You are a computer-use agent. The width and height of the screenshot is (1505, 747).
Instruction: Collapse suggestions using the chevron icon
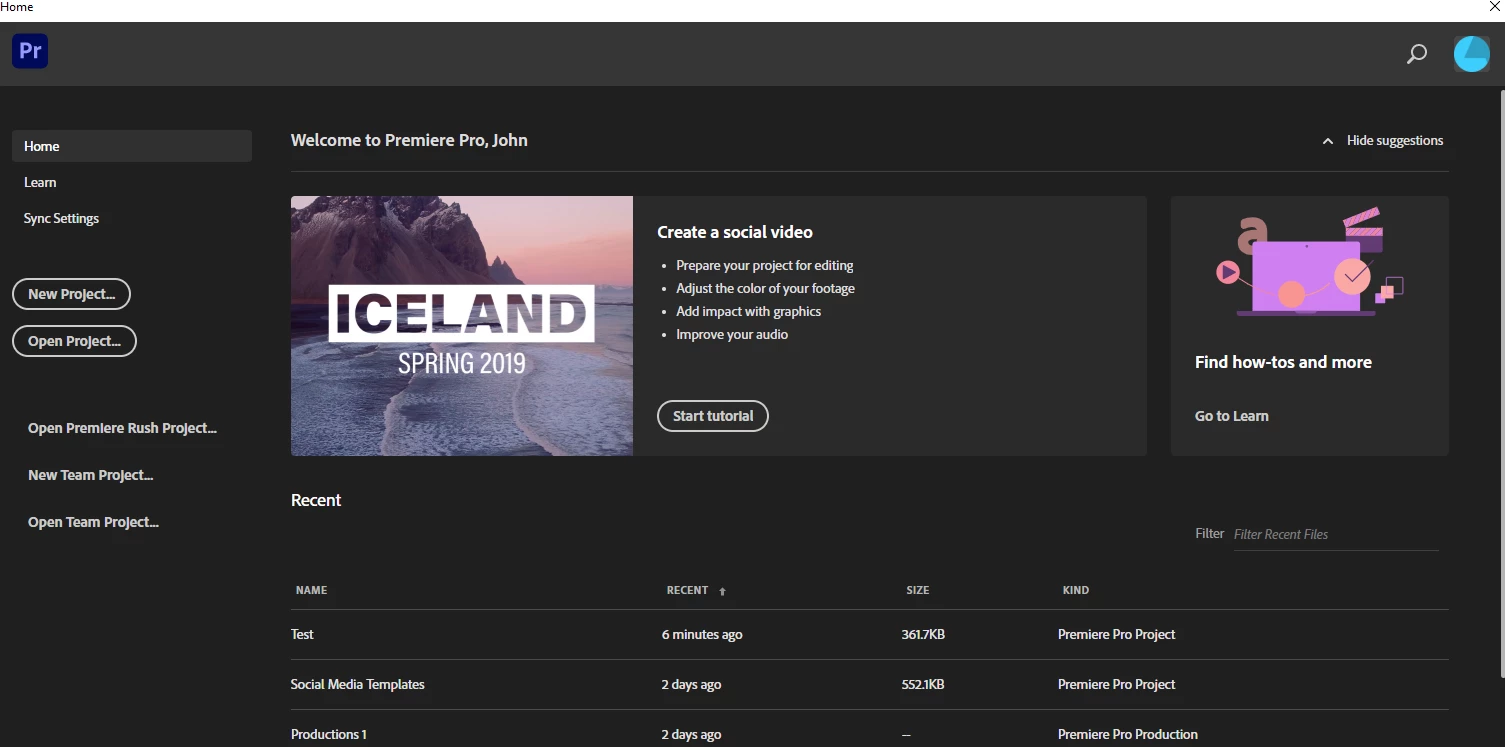click(x=1328, y=141)
